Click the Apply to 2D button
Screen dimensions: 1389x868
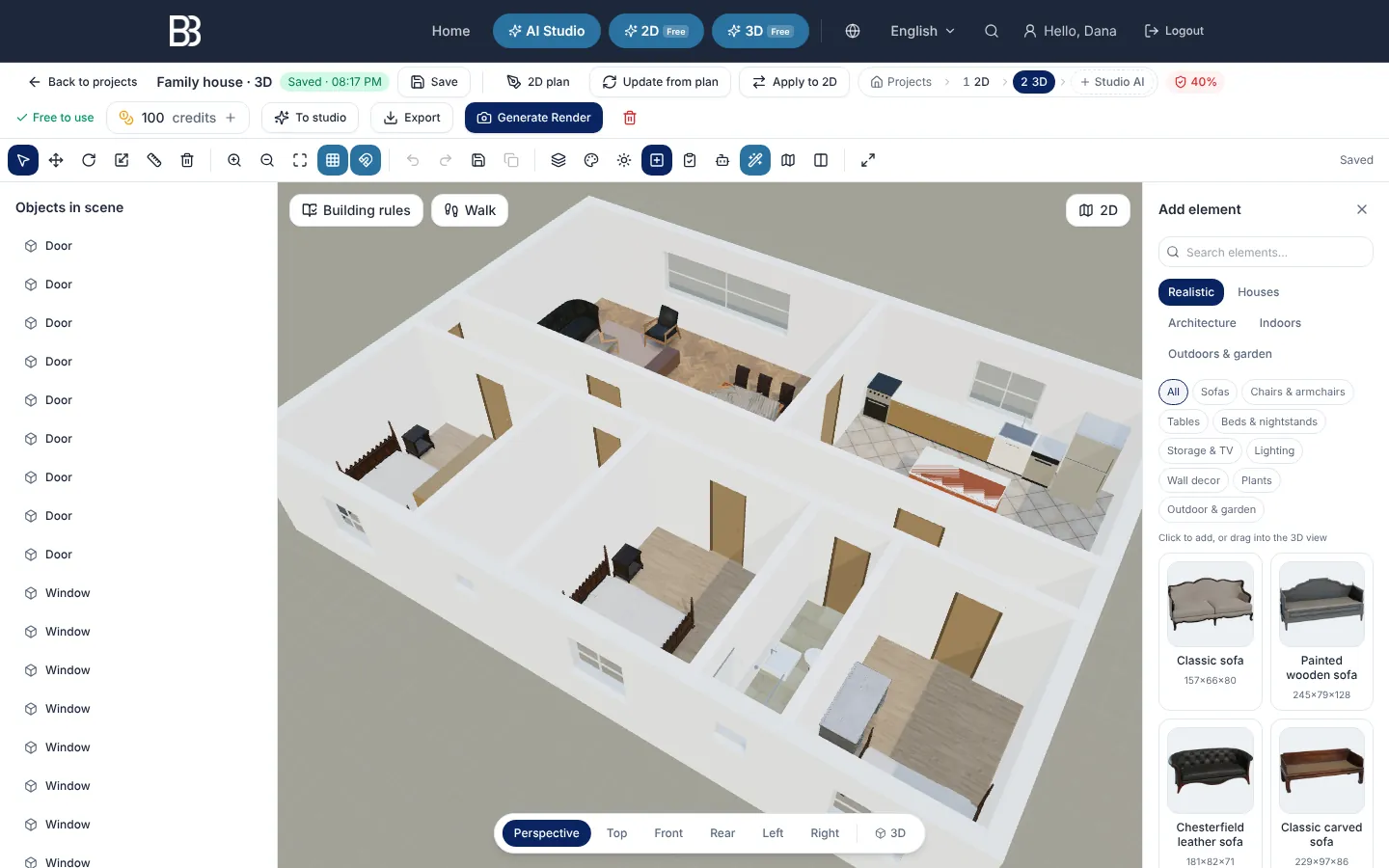tap(795, 82)
